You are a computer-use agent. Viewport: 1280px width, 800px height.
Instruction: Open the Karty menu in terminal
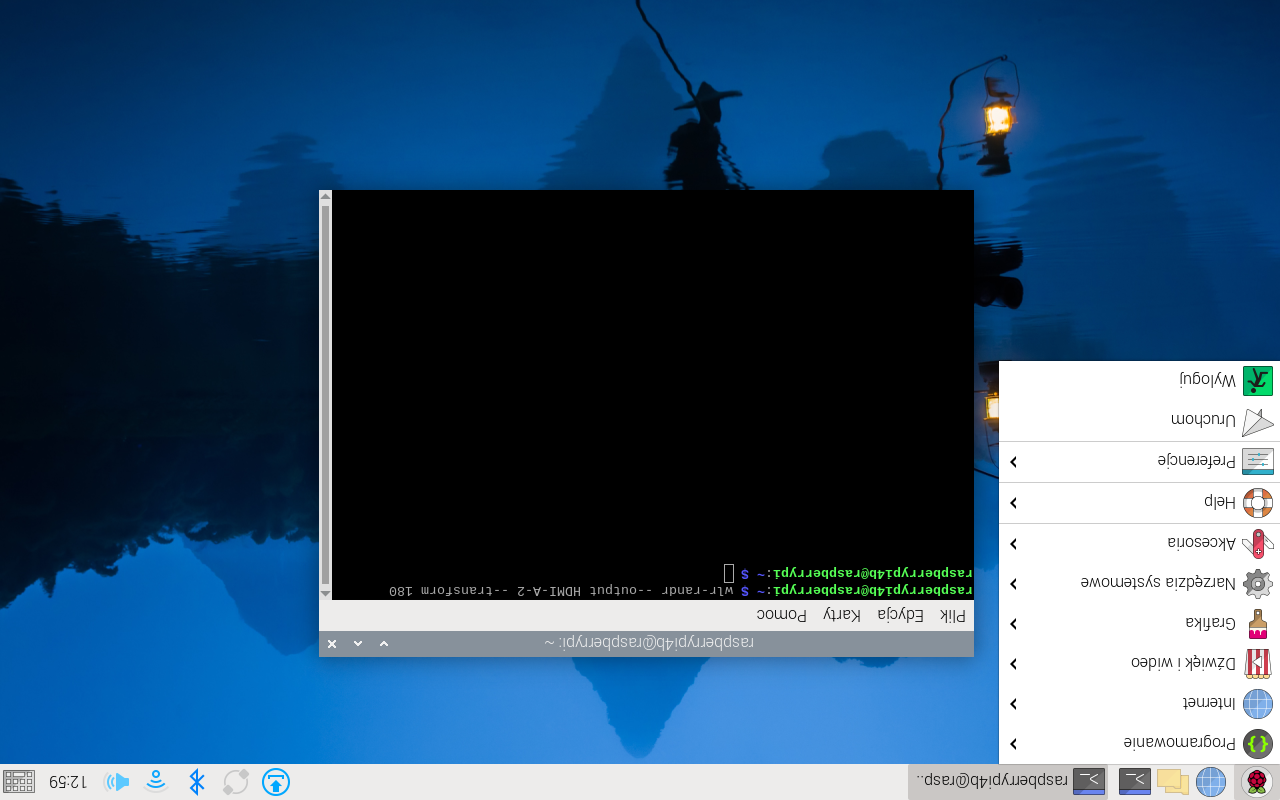click(842, 615)
